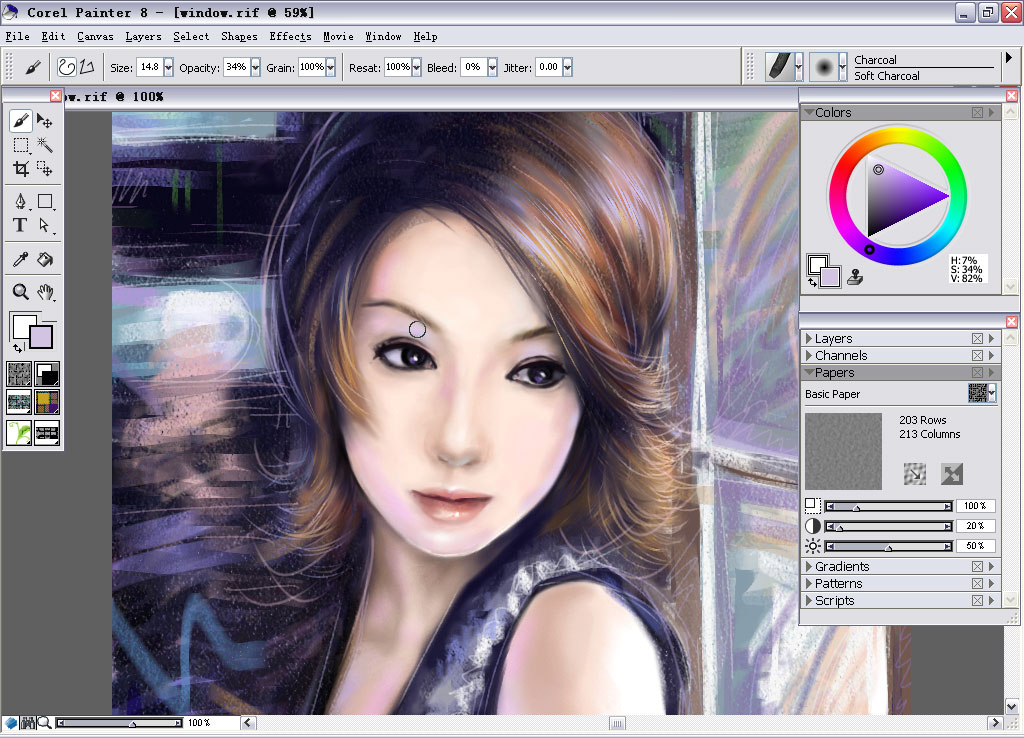Open the Size dropdown arrow
Image resolution: width=1024 pixels, height=738 pixels.
tap(168, 67)
